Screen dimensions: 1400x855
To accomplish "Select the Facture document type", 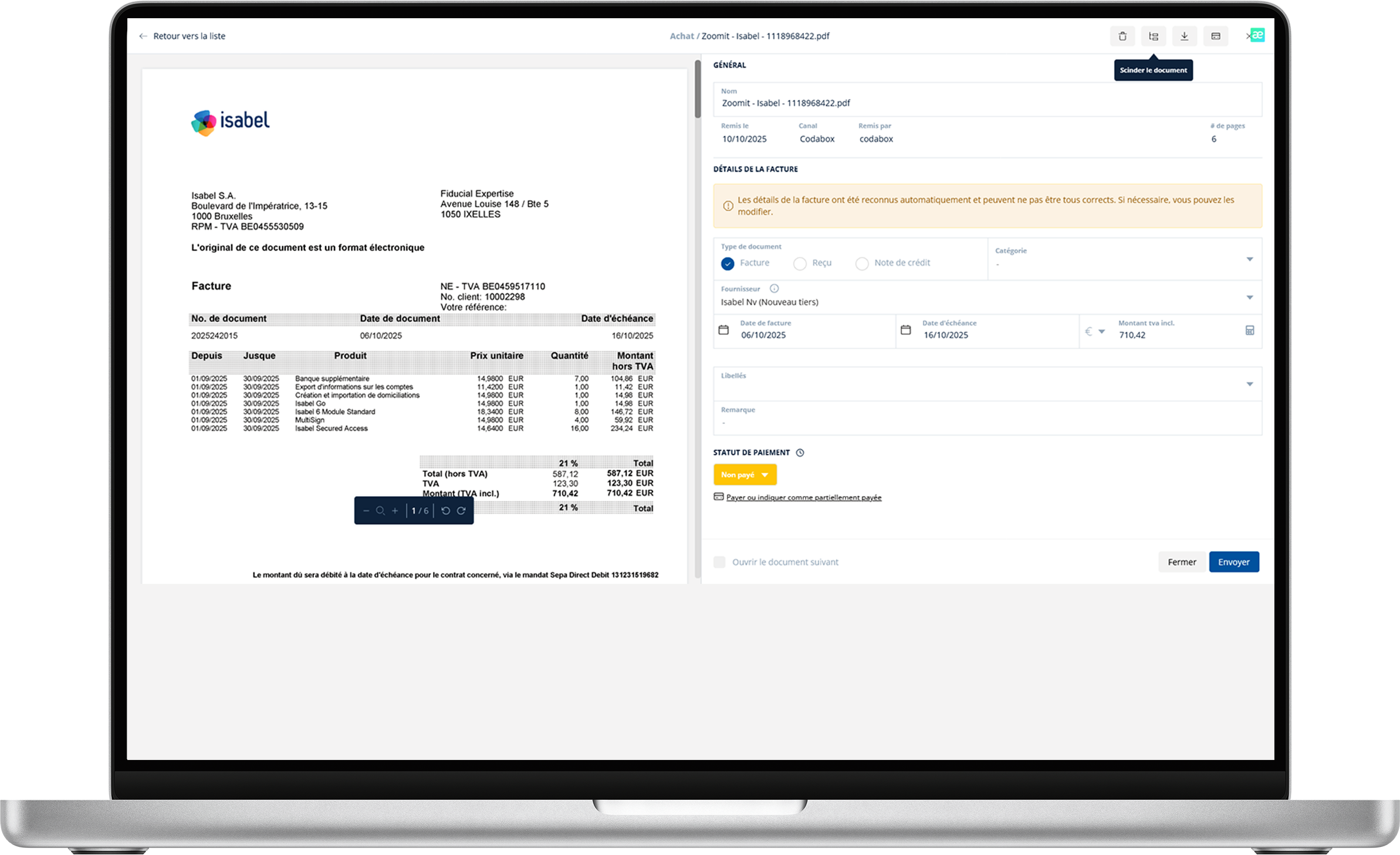I will point(728,264).
